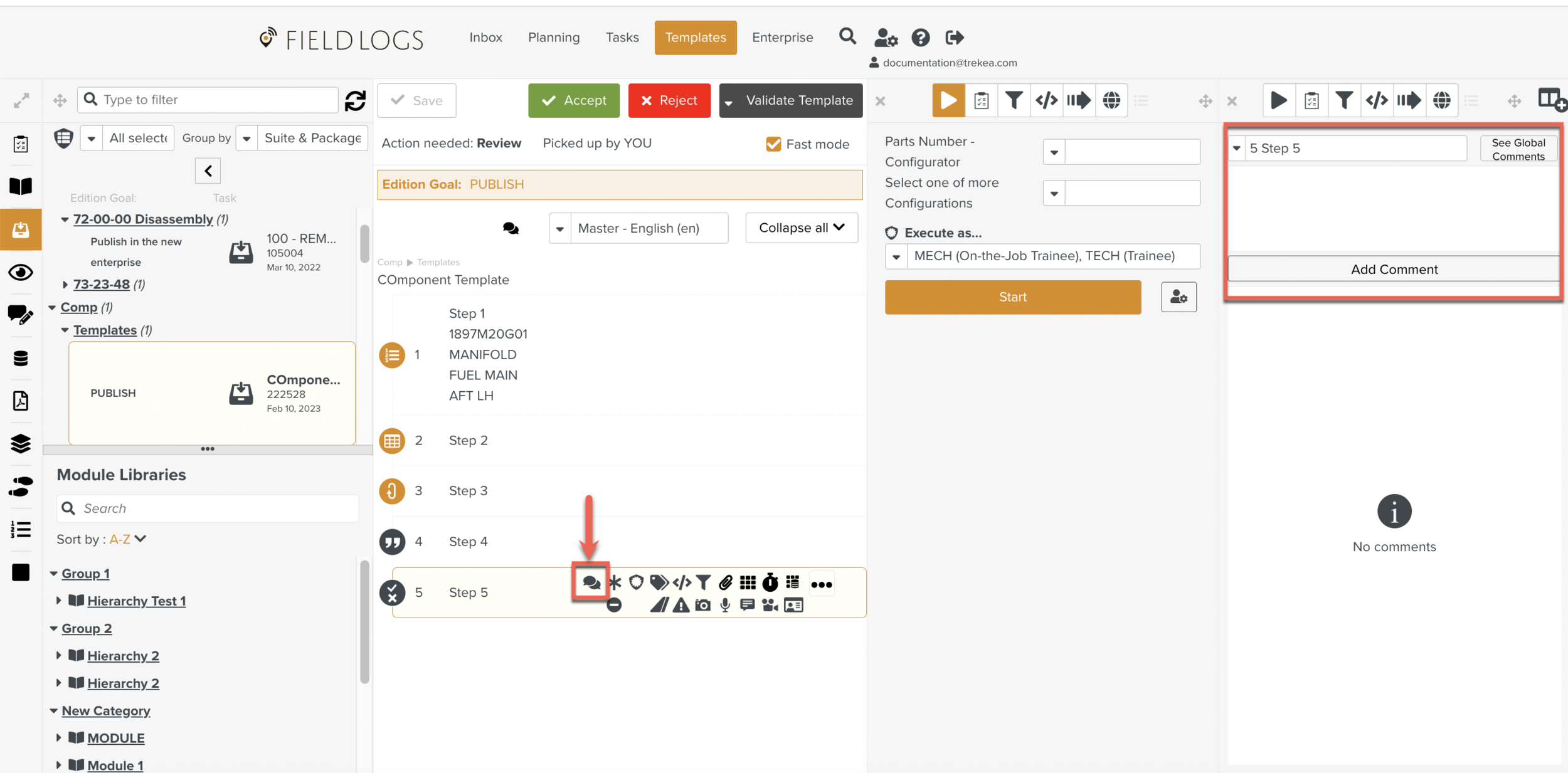This screenshot has width=1568, height=773.
Task: Click the paperclip attachment icon on Step 5
Action: coord(726,583)
